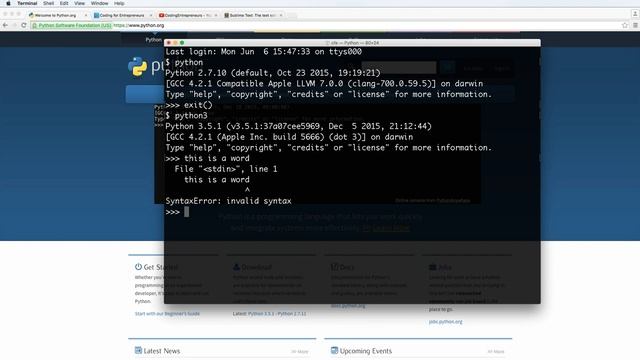
Task: Close the Coding for Entrepreneurs tab
Action: [x=151, y=16]
